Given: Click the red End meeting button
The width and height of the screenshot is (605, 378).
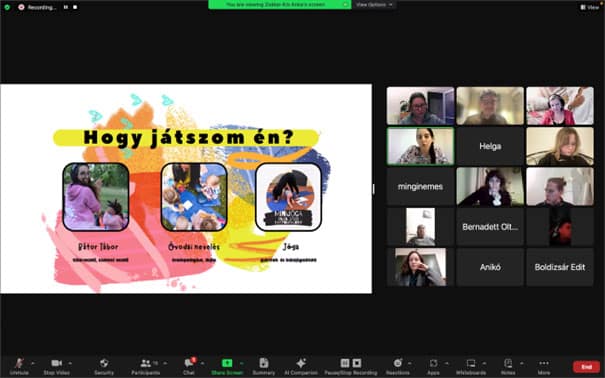Looking at the screenshot, I should (586, 366).
